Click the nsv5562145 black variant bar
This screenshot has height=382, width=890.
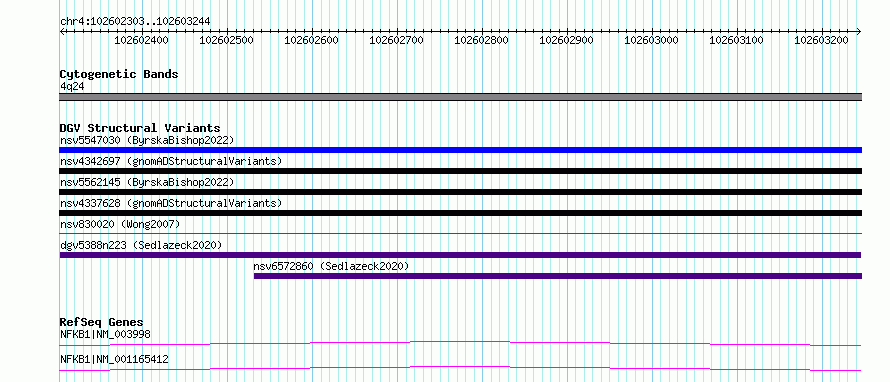coord(460,192)
